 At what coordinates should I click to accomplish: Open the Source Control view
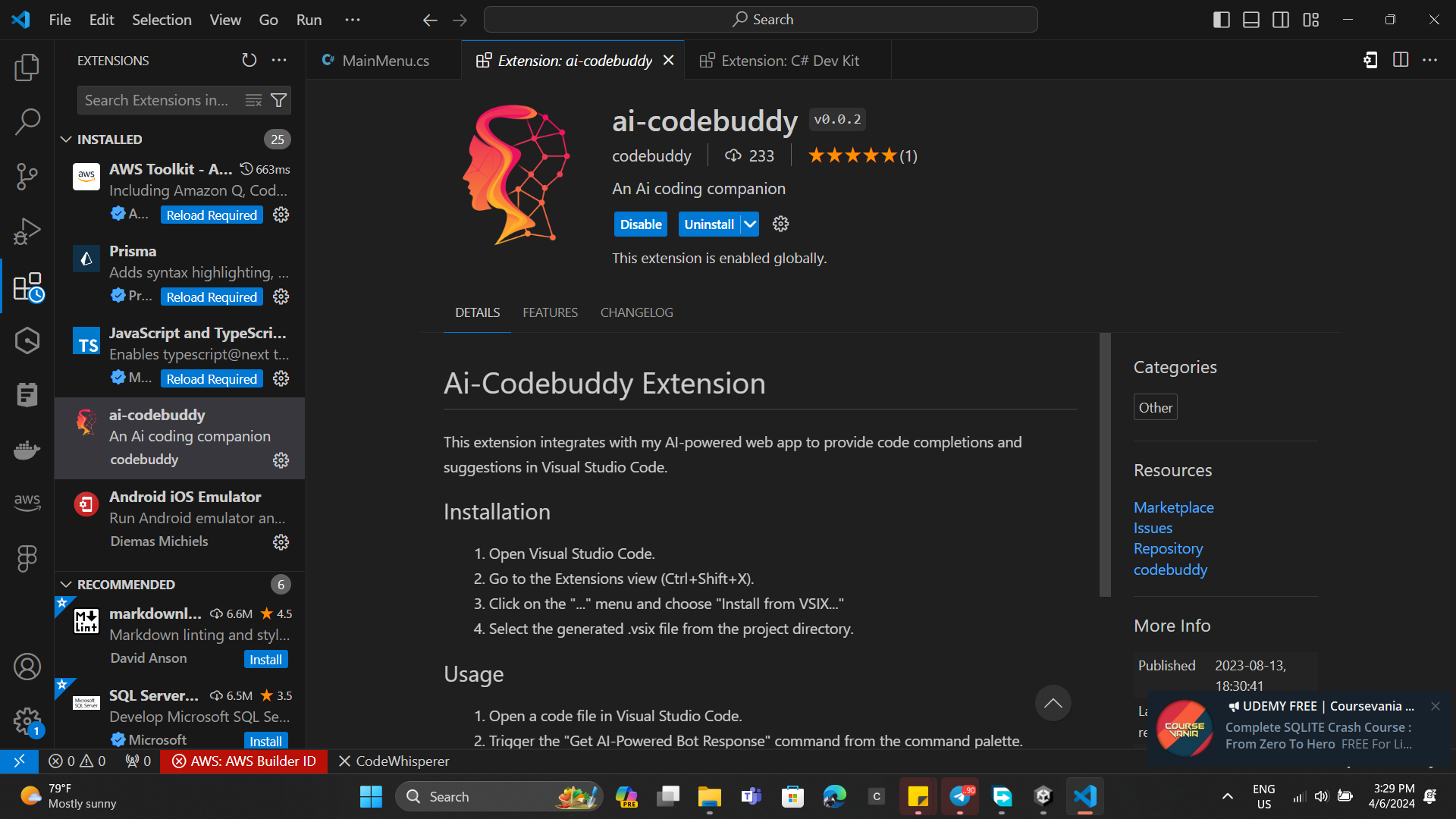click(27, 176)
